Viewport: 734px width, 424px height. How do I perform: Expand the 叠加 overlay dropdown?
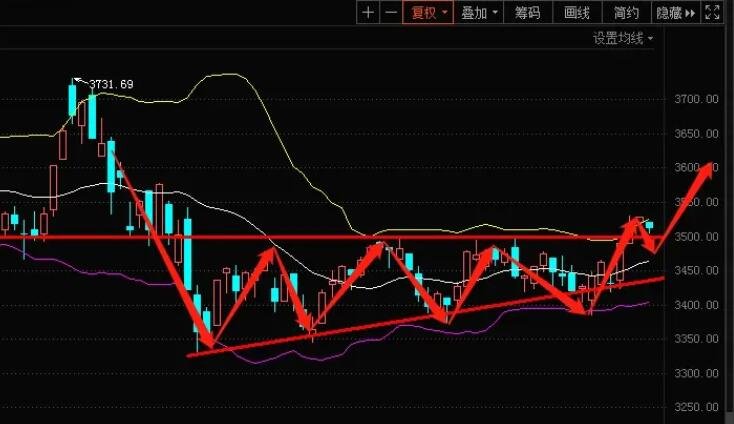(x=480, y=12)
